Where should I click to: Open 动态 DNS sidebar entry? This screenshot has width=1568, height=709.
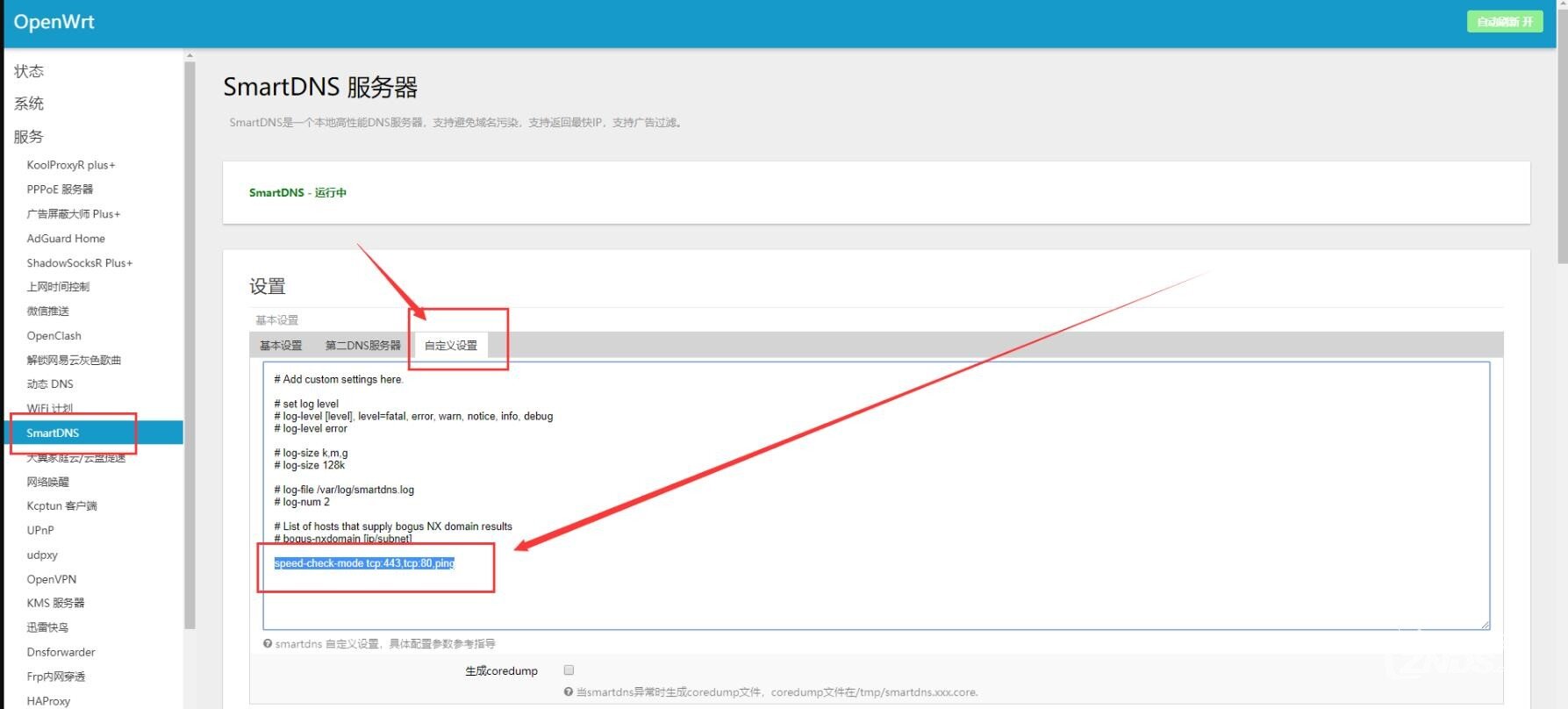[x=50, y=384]
